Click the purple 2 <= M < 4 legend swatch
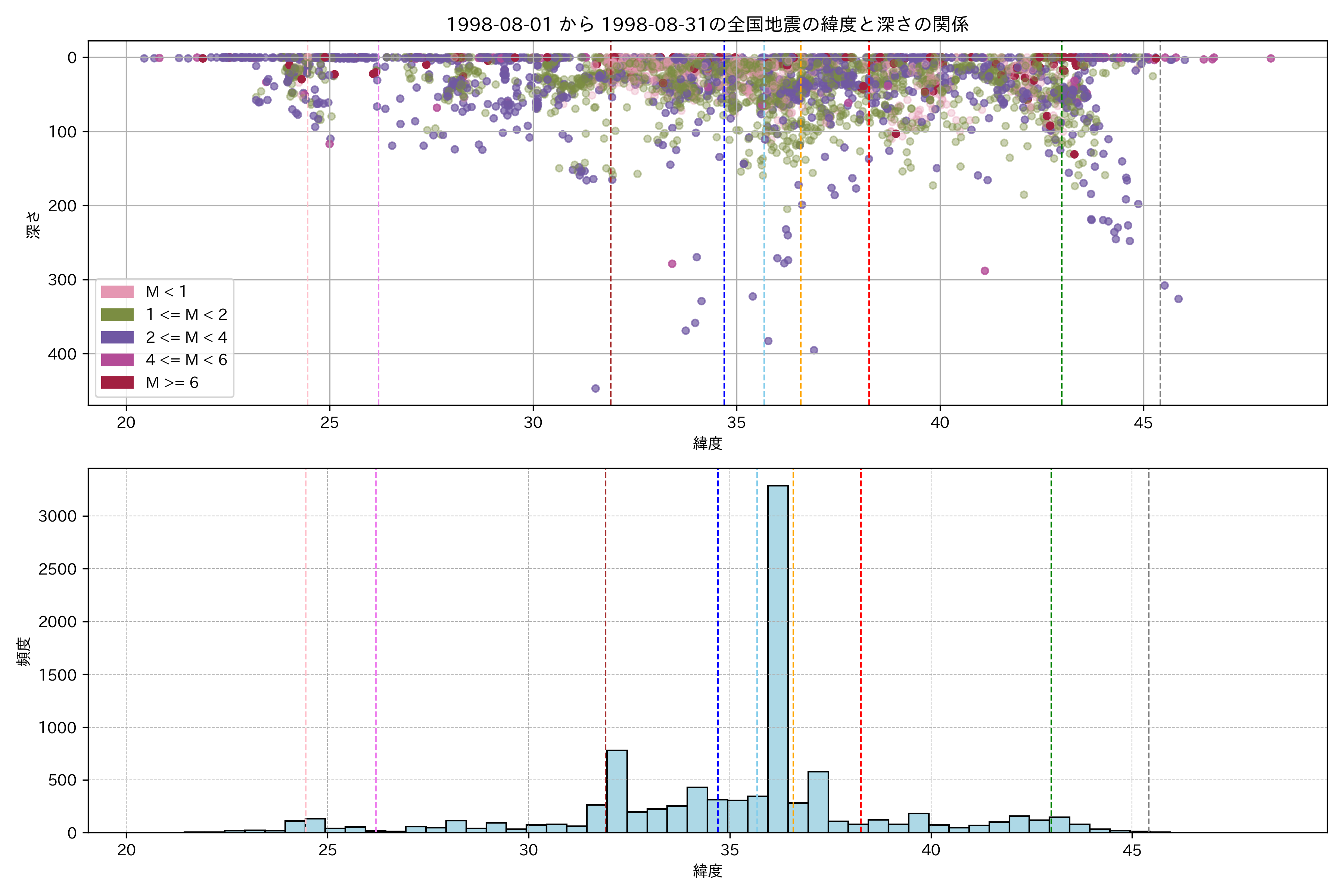Image resolution: width=1344 pixels, height=896 pixels. click(x=117, y=338)
